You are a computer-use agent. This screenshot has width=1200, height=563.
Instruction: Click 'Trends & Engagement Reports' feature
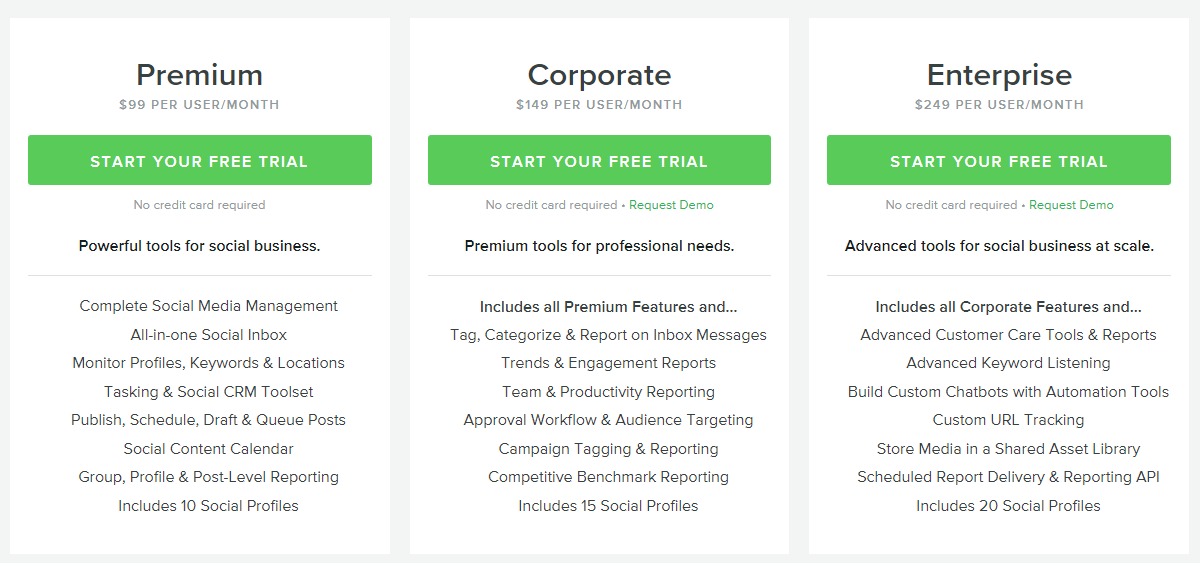(608, 363)
